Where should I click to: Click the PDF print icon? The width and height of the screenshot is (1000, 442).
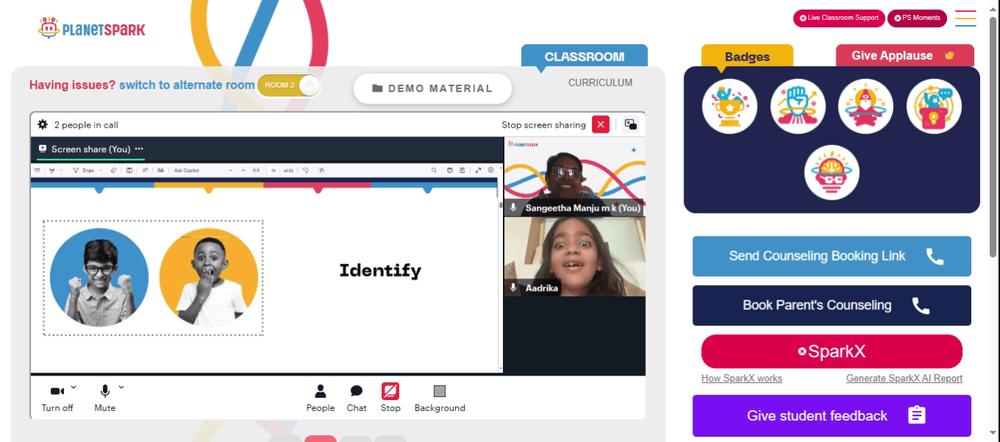[x=450, y=170]
